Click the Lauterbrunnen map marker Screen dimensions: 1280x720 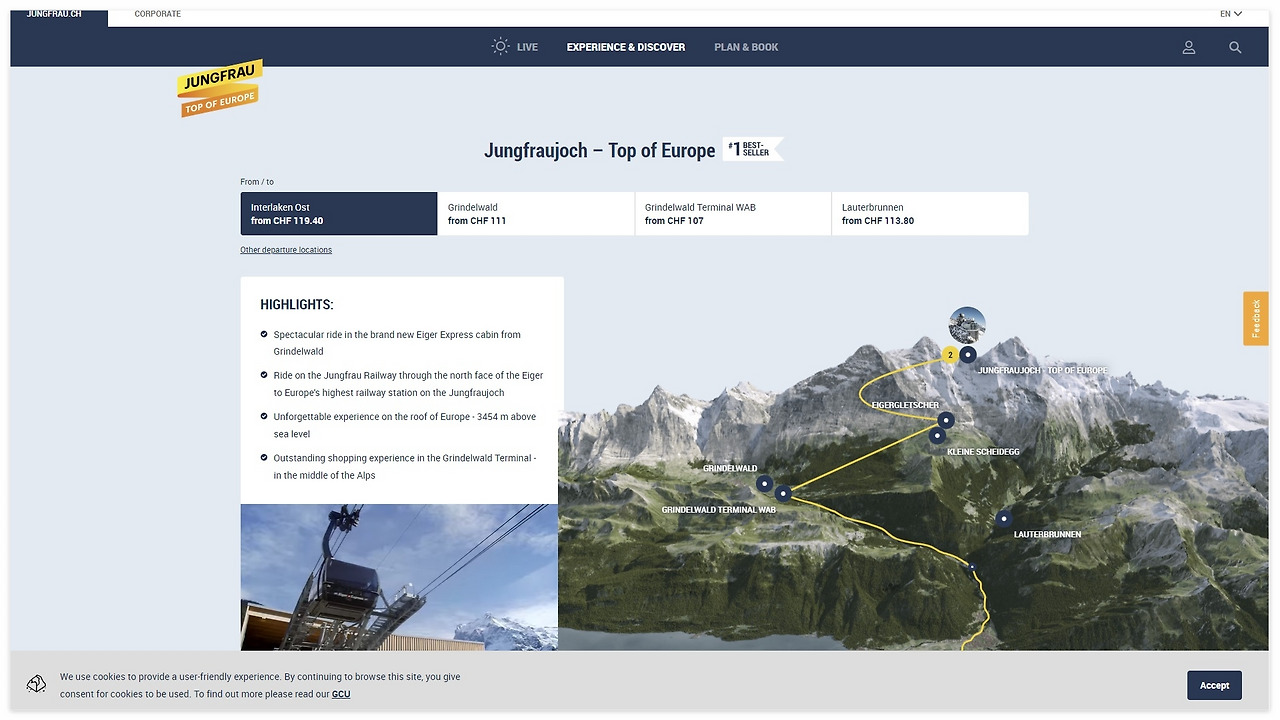1003,518
